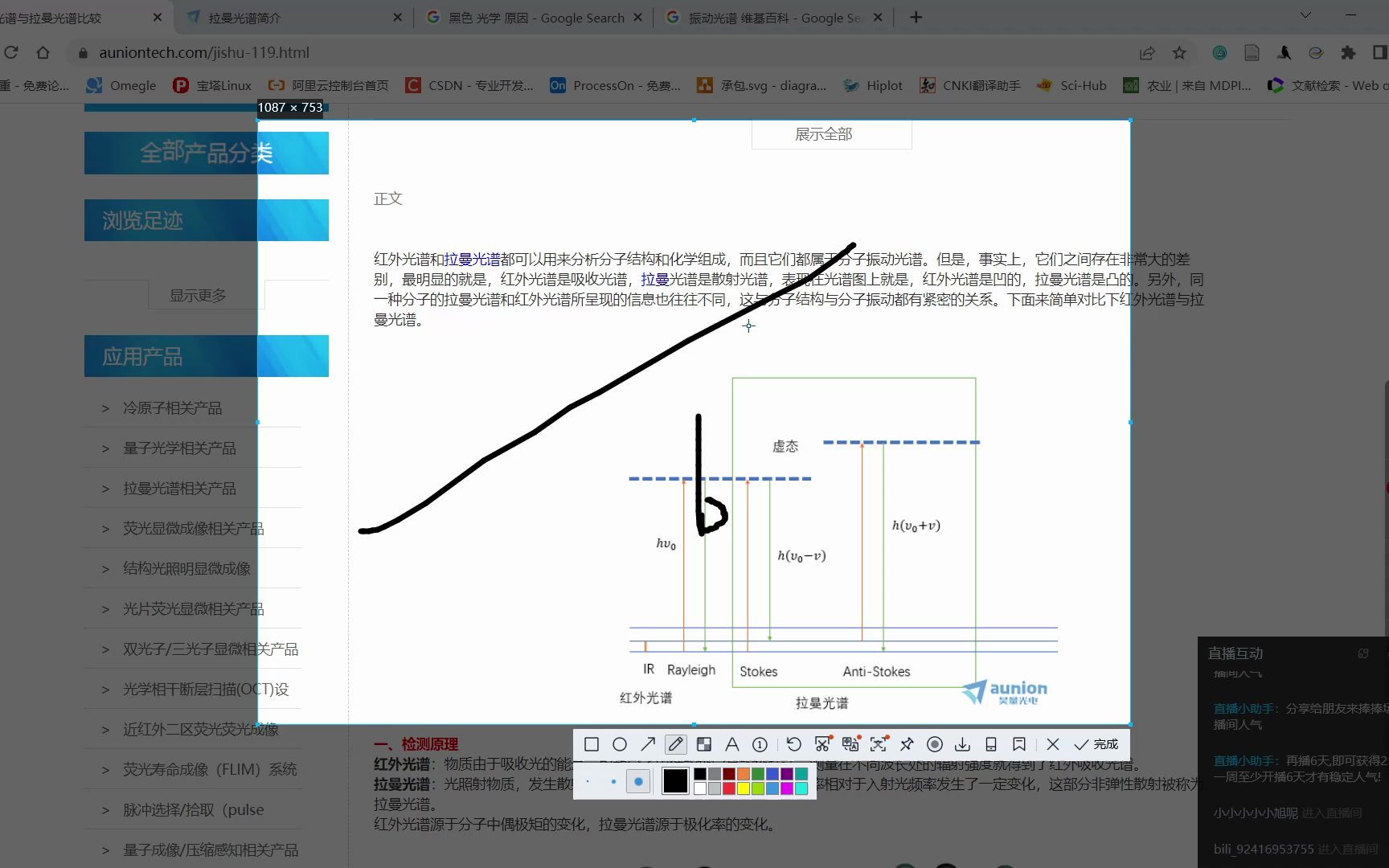The width and height of the screenshot is (1389, 868).
Task: Select the numbered marker tool
Action: tap(760, 744)
